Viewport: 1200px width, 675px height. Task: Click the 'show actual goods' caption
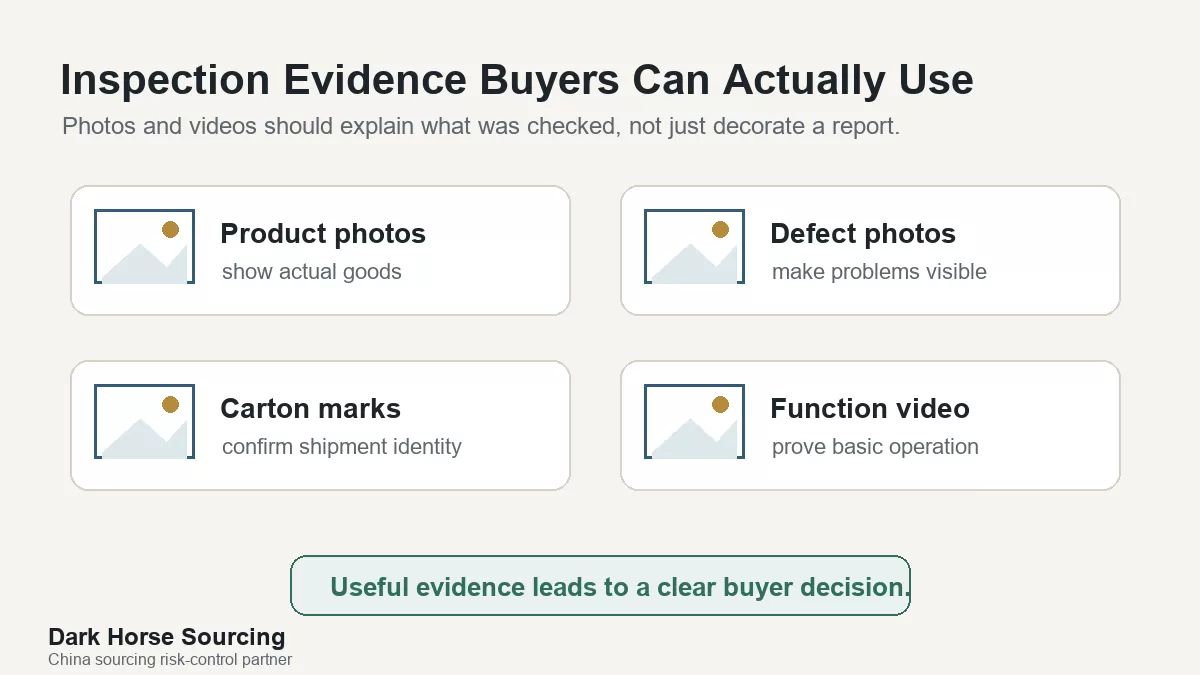[x=312, y=272]
